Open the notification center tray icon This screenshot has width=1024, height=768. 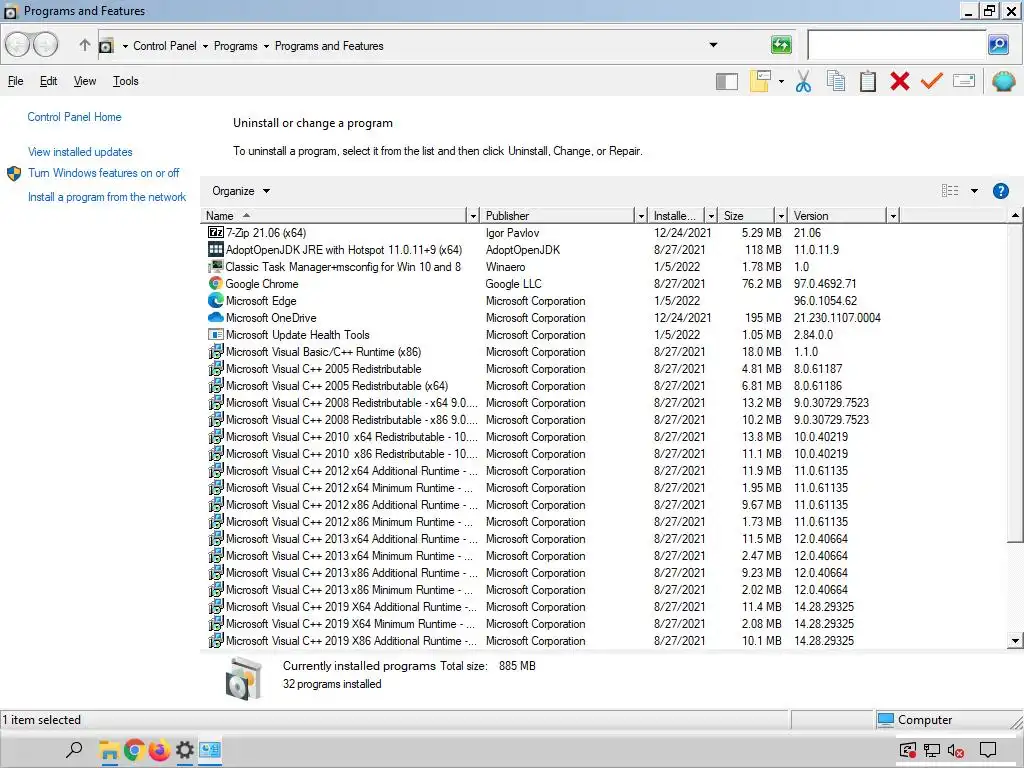click(x=987, y=750)
